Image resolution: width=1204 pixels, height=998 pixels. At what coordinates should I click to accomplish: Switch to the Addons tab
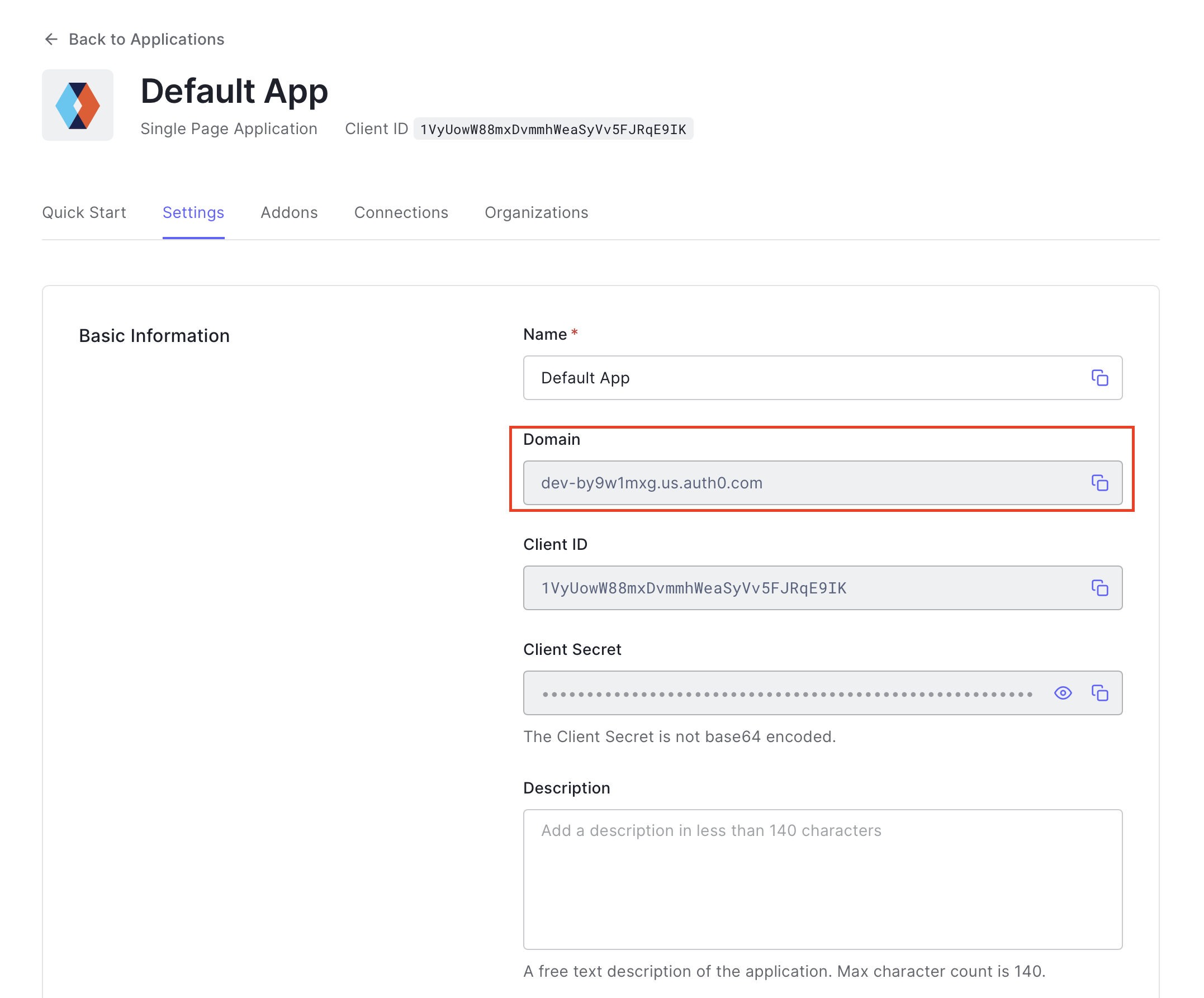click(x=289, y=212)
